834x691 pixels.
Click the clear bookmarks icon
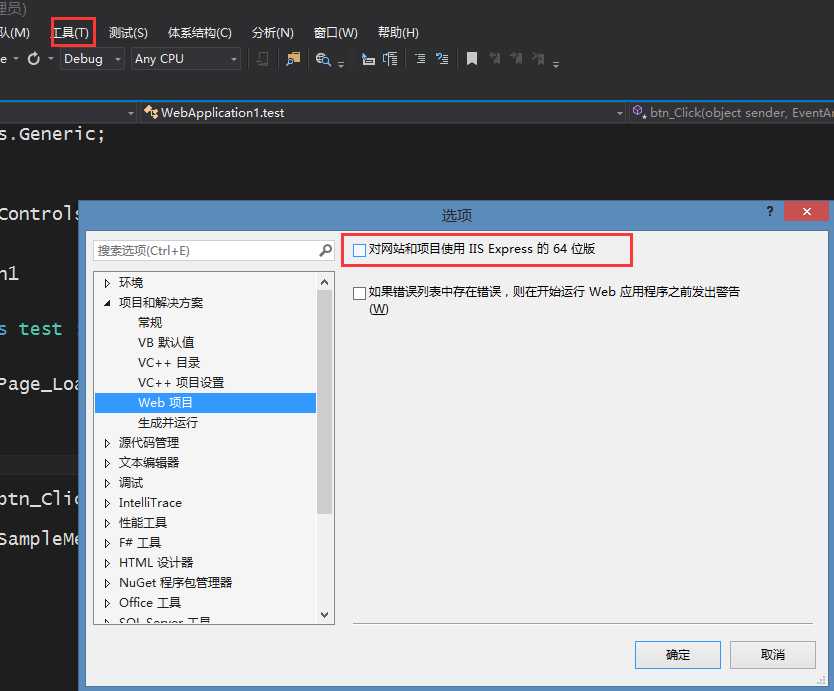click(538, 58)
